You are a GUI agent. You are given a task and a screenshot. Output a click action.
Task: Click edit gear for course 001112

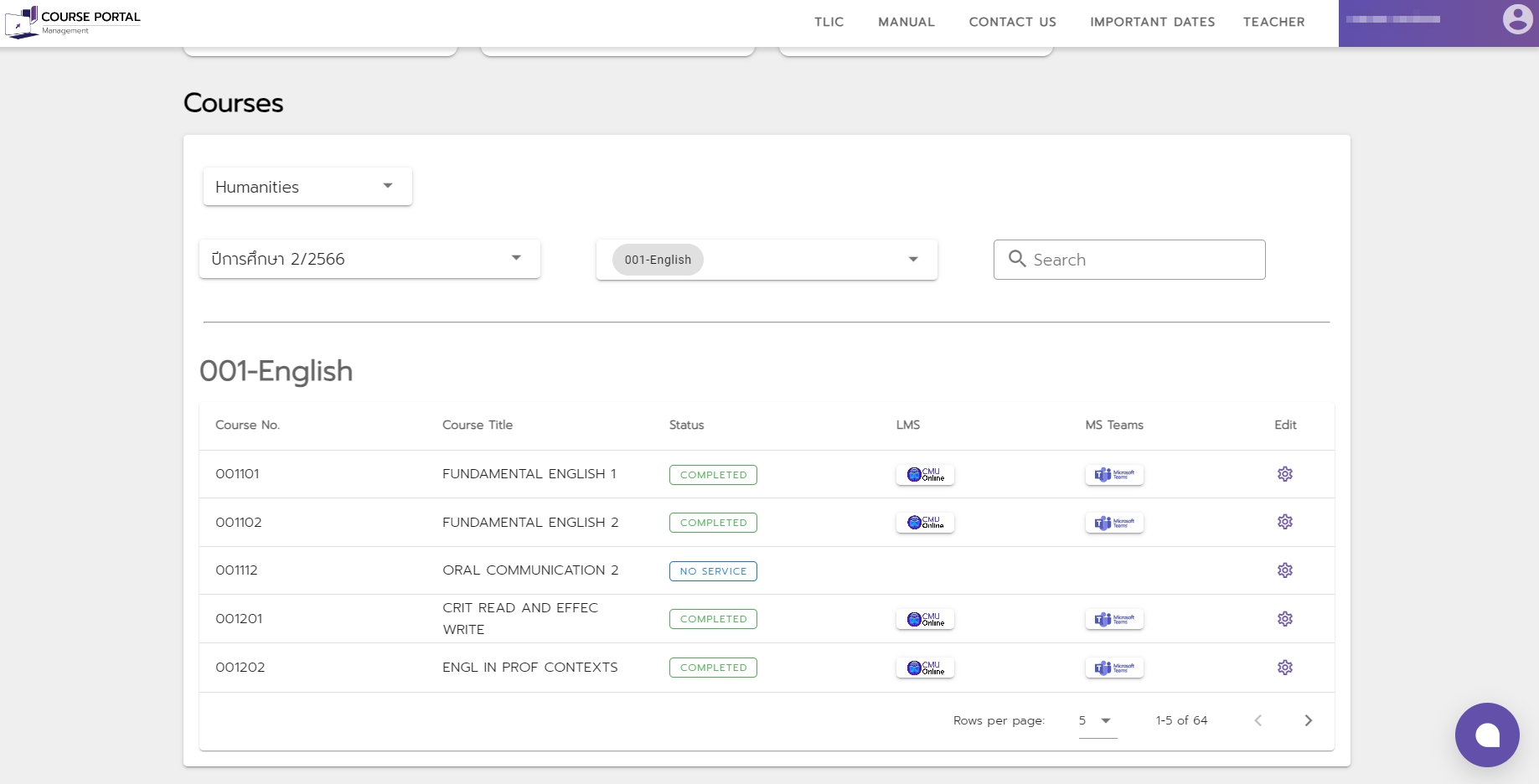(x=1284, y=570)
